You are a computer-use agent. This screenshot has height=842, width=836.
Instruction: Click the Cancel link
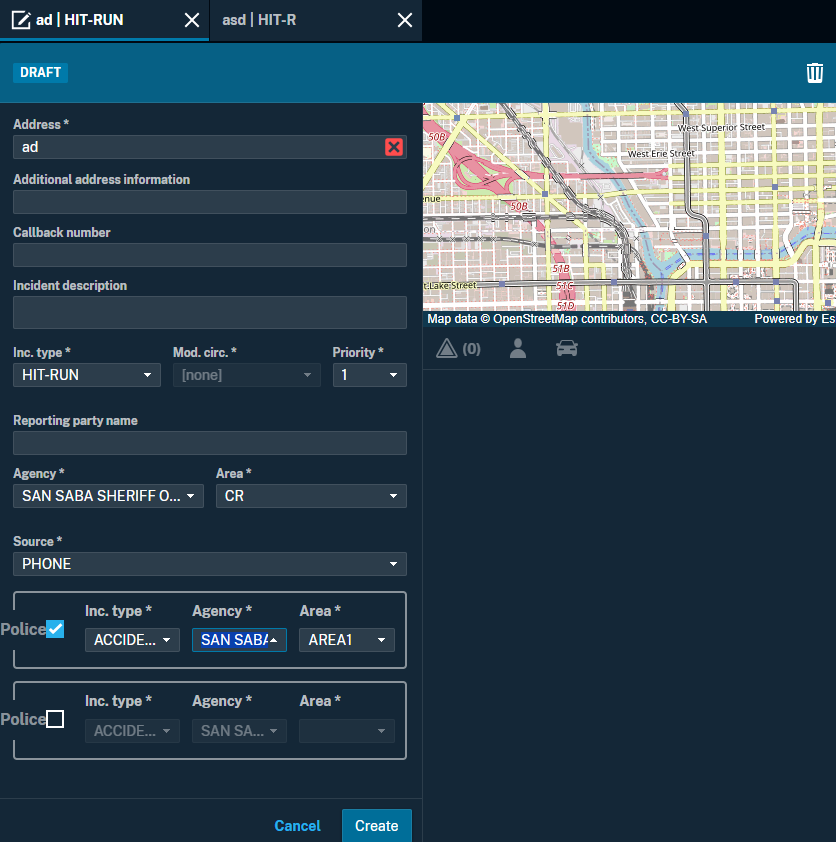pos(297,826)
